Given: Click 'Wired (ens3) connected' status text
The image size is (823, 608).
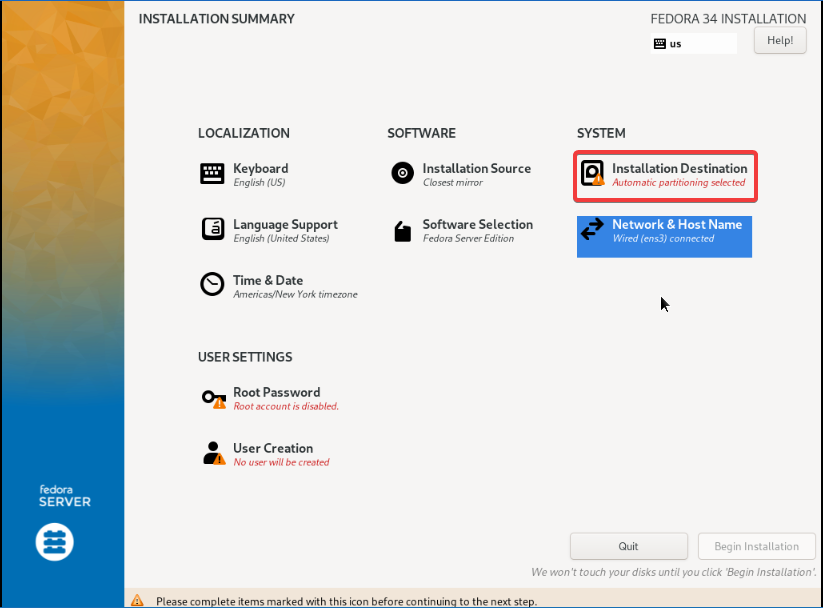Looking at the screenshot, I should pos(663,238).
